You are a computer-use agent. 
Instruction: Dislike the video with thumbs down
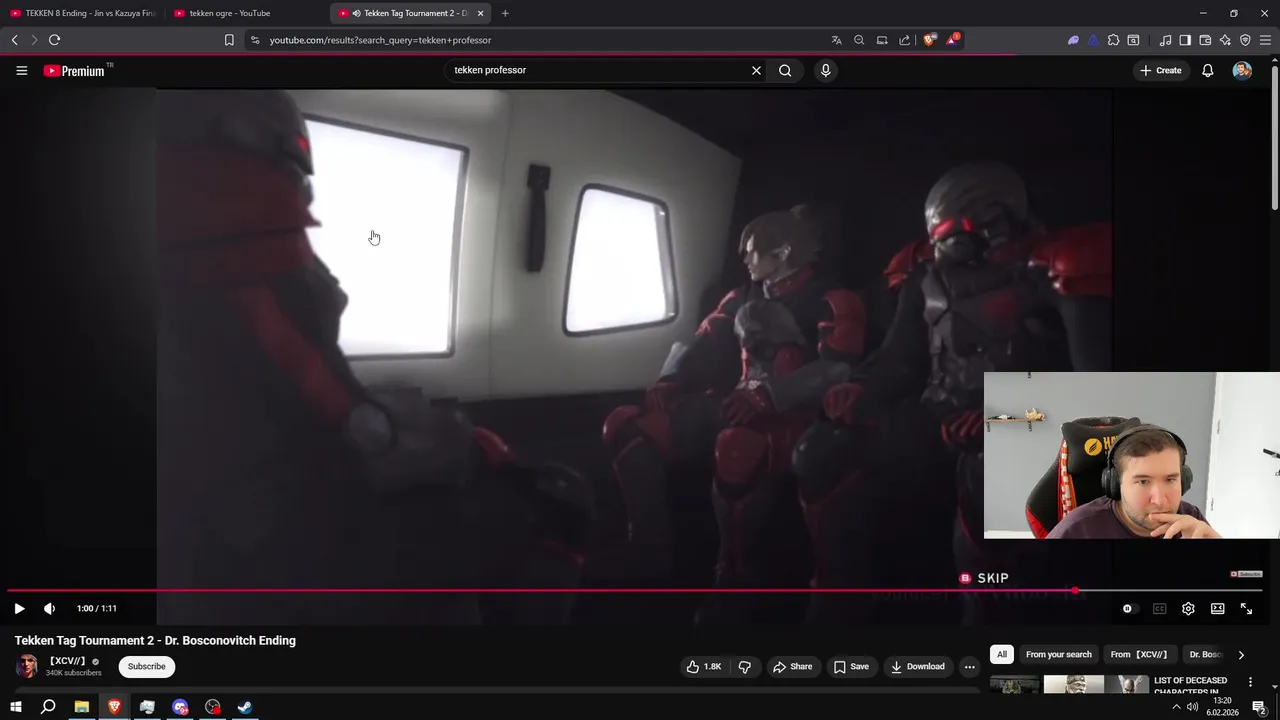[745, 666]
